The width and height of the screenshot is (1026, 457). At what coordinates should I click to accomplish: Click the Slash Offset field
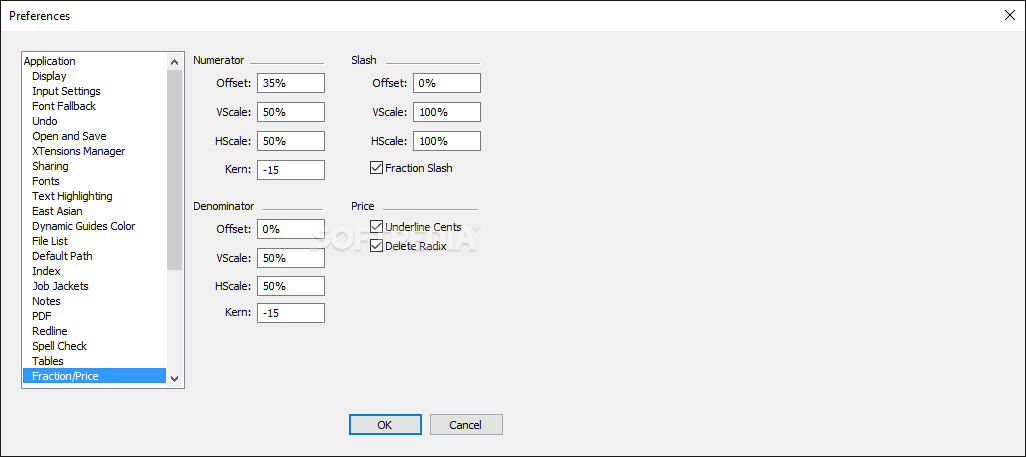447,83
